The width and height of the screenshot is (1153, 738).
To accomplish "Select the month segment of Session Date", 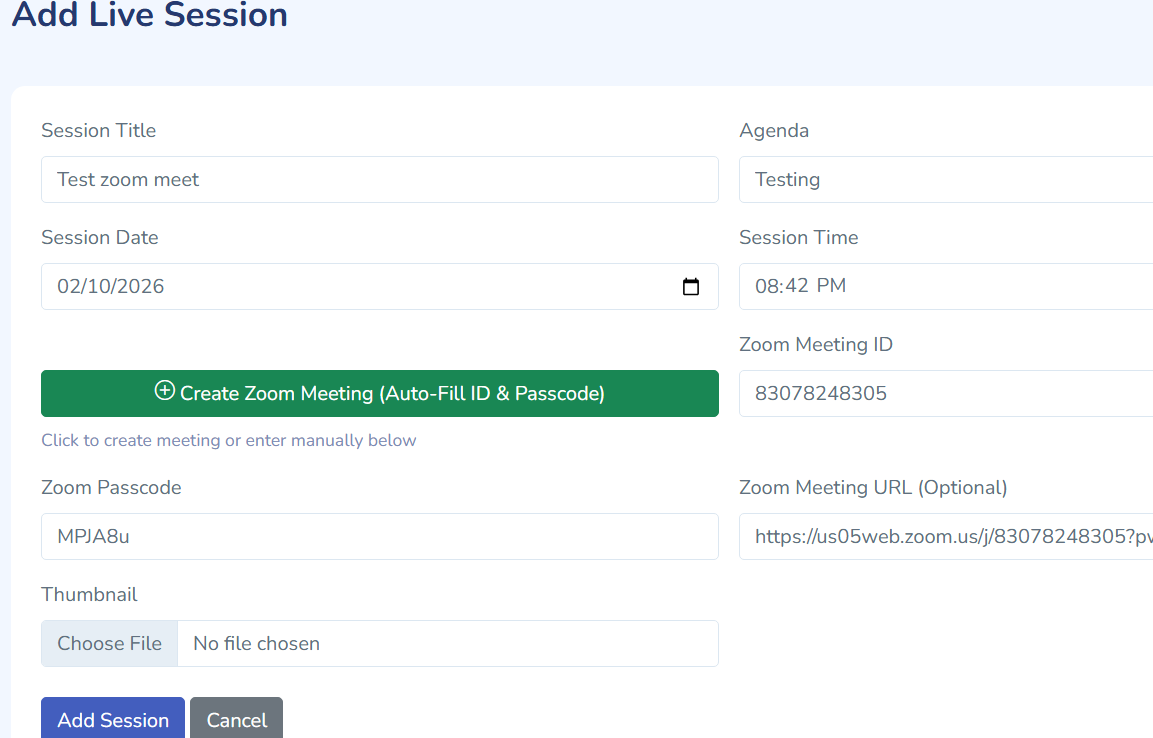I will 68,287.
